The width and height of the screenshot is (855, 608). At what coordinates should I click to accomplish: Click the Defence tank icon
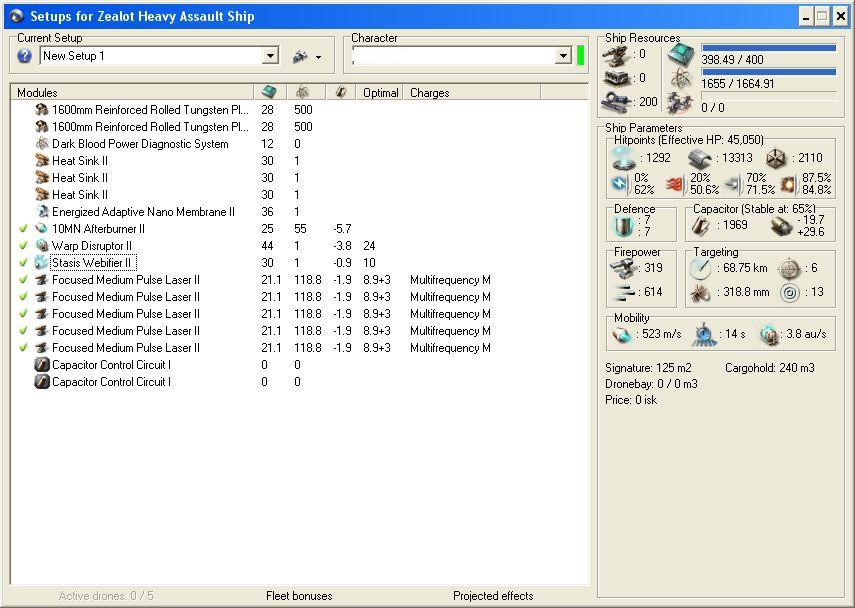point(623,226)
